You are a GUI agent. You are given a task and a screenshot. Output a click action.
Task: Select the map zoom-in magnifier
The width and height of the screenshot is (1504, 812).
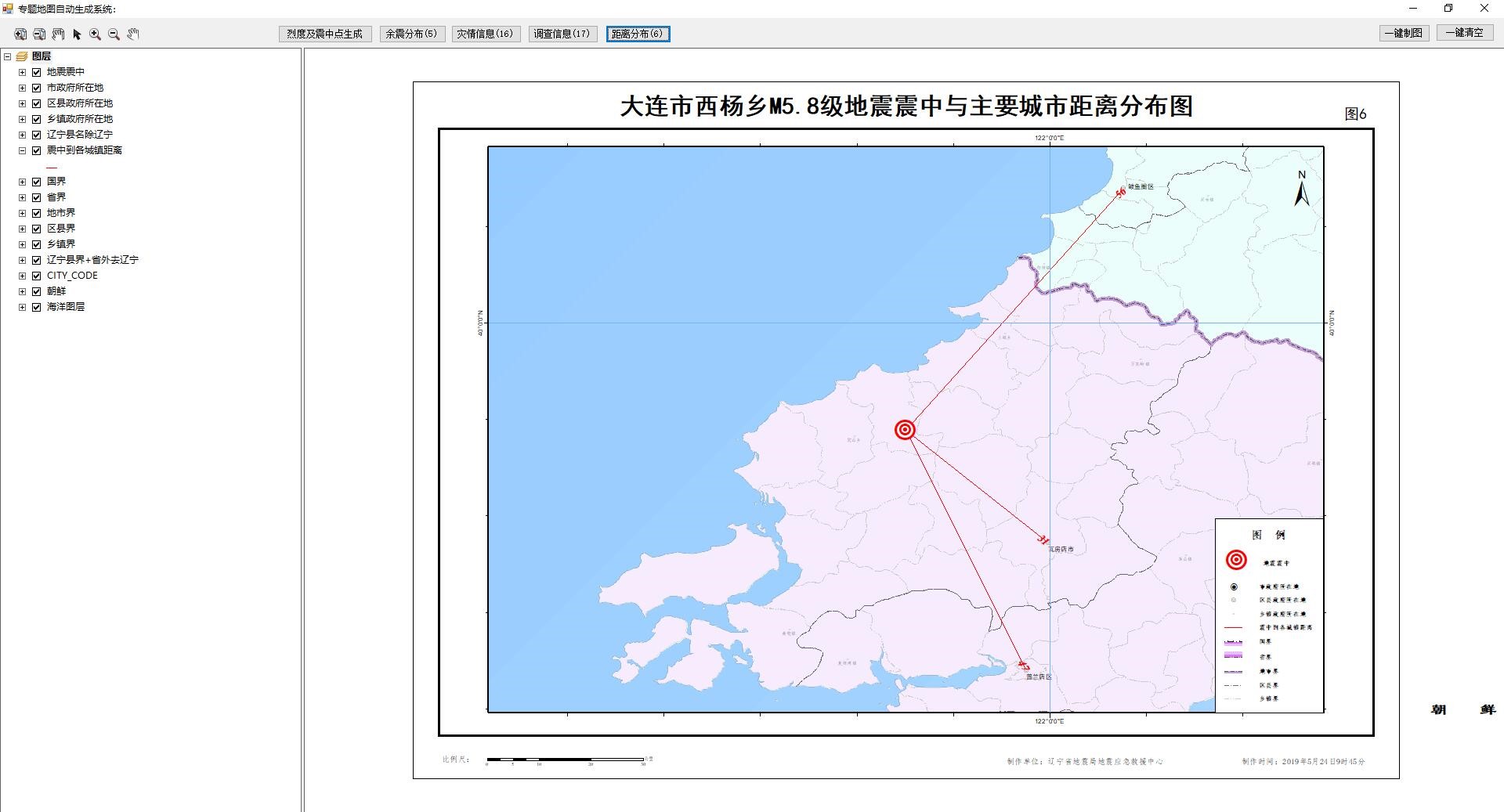(x=96, y=34)
